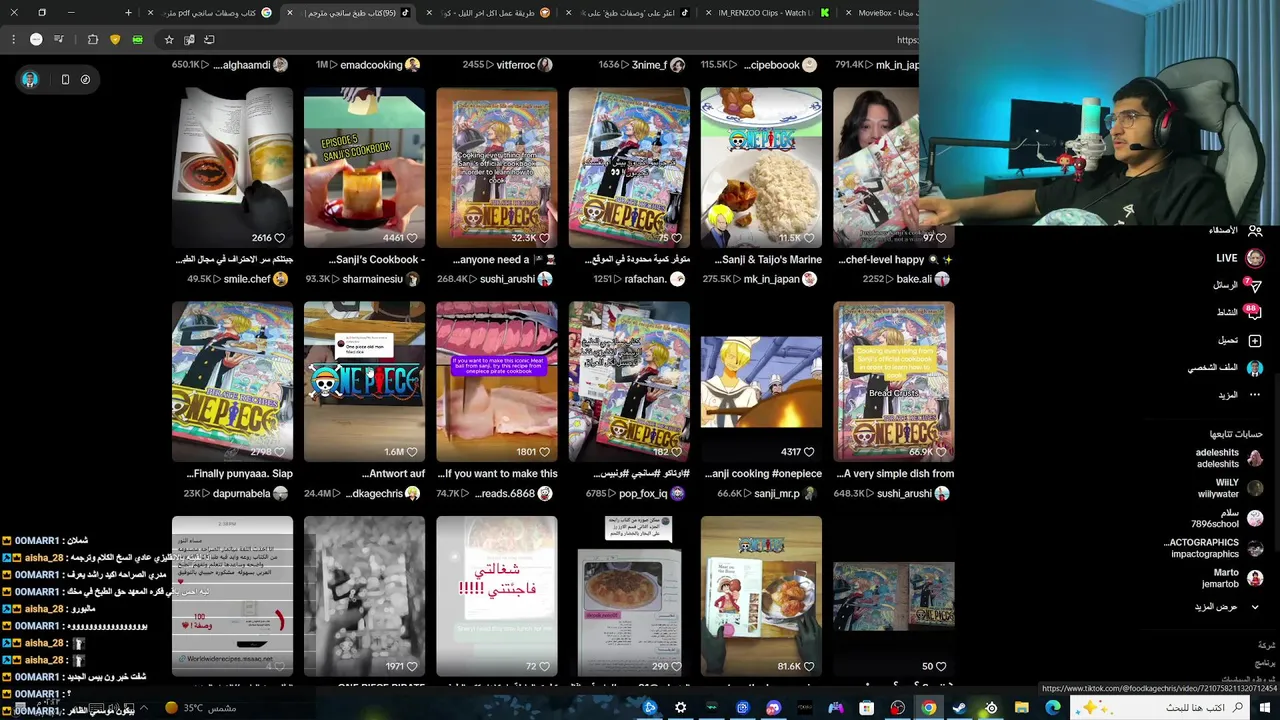1280x720 pixels.
Task: Like the 4317-likes Sanji cooking video
Action: 809,452
